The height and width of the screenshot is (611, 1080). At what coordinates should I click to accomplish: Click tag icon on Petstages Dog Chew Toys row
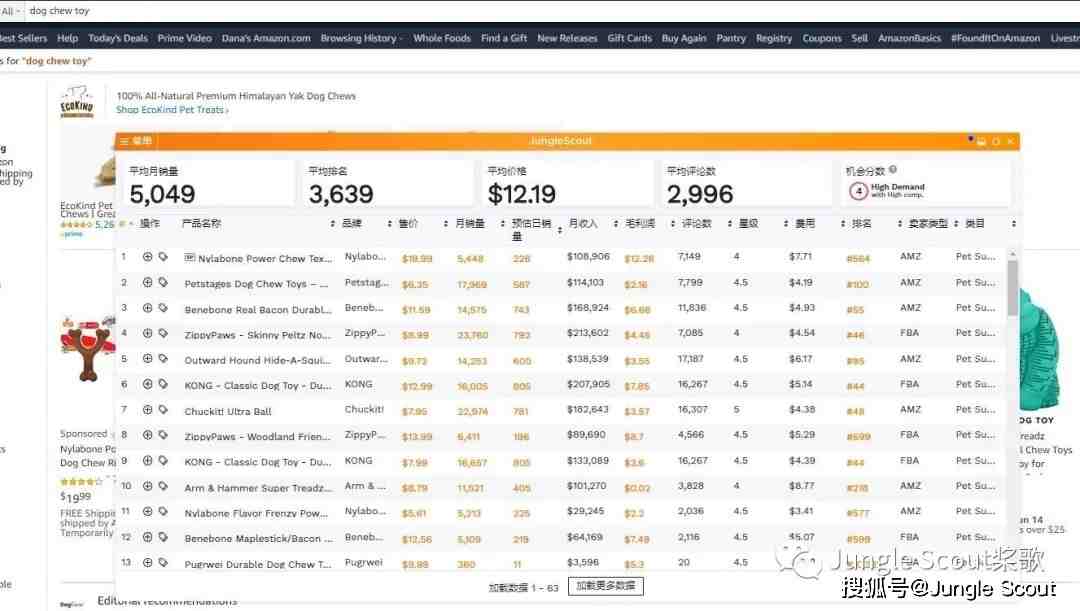click(x=163, y=282)
